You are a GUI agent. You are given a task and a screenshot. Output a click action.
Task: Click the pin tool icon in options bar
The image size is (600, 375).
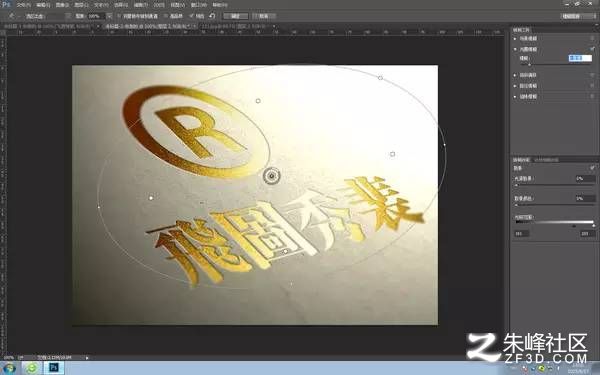point(11,16)
